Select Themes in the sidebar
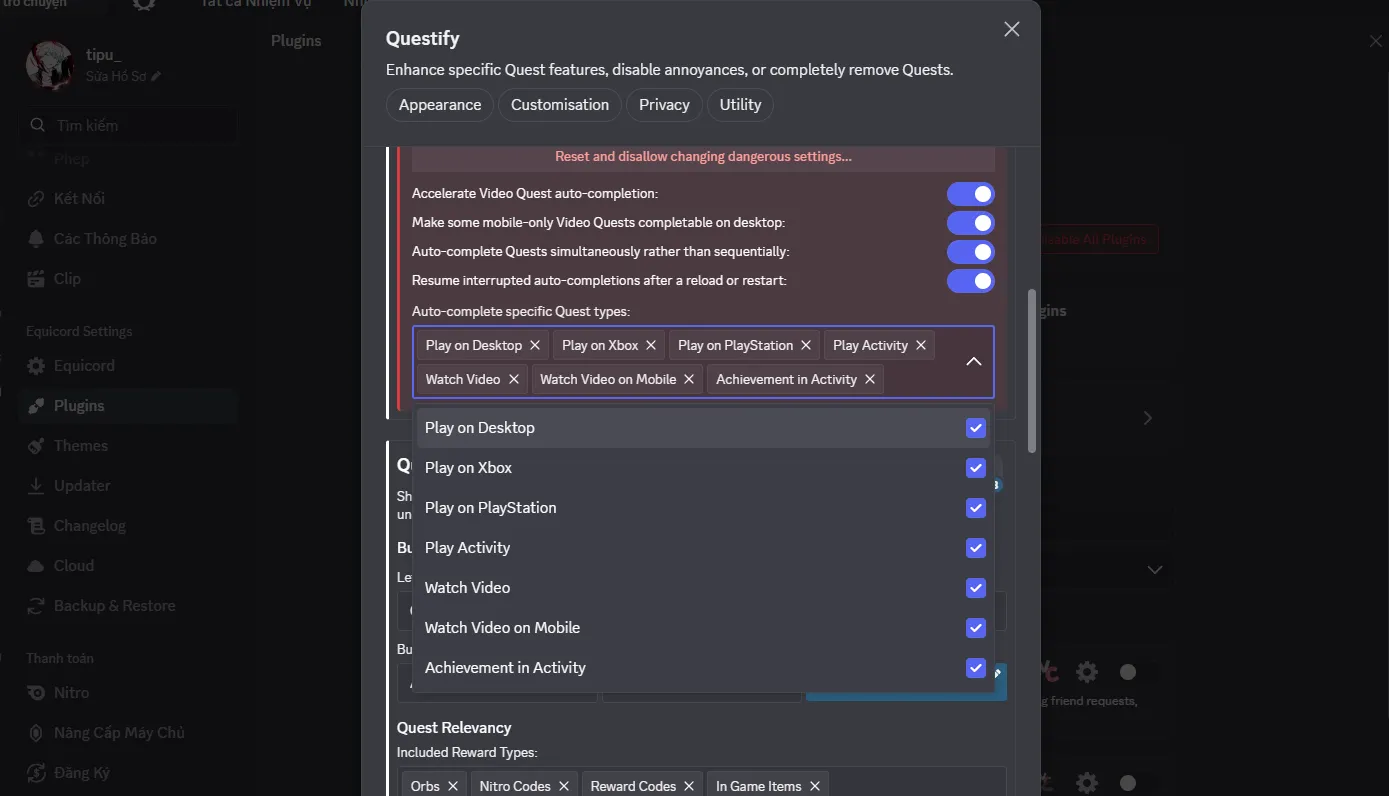 pos(128,446)
